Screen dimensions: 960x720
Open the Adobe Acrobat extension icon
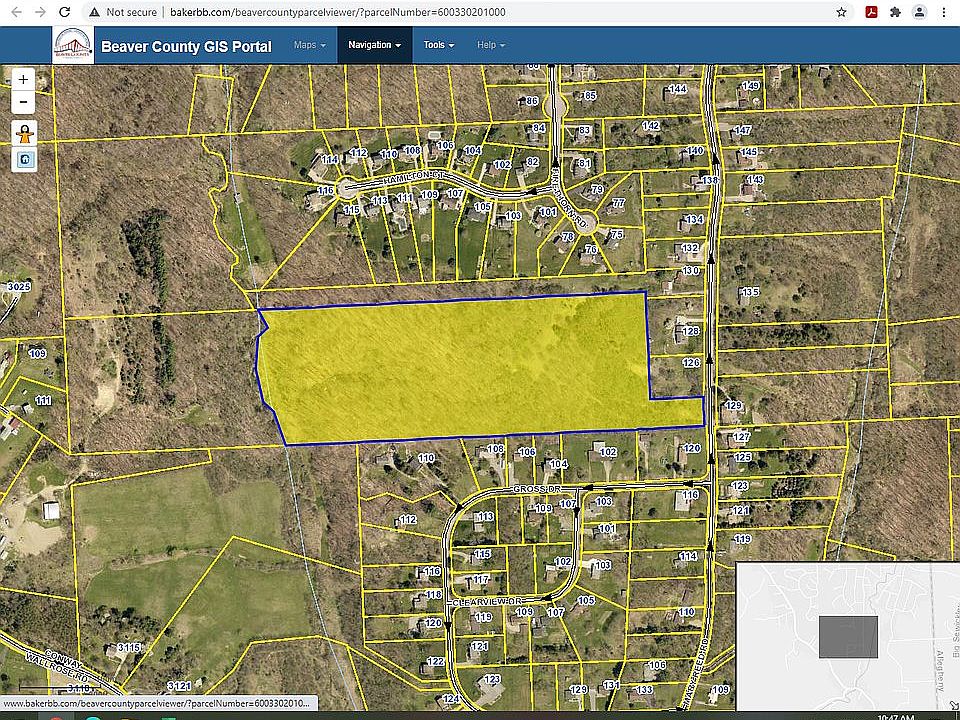point(870,12)
